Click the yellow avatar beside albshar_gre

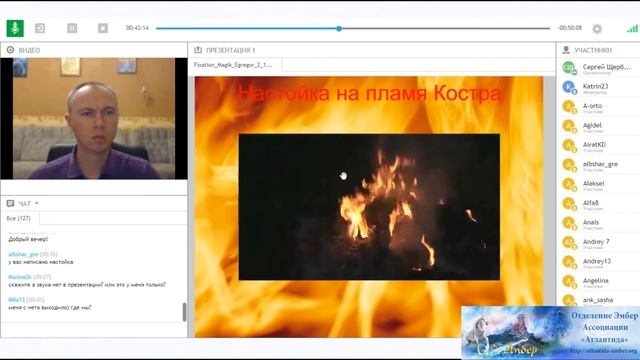click(569, 164)
